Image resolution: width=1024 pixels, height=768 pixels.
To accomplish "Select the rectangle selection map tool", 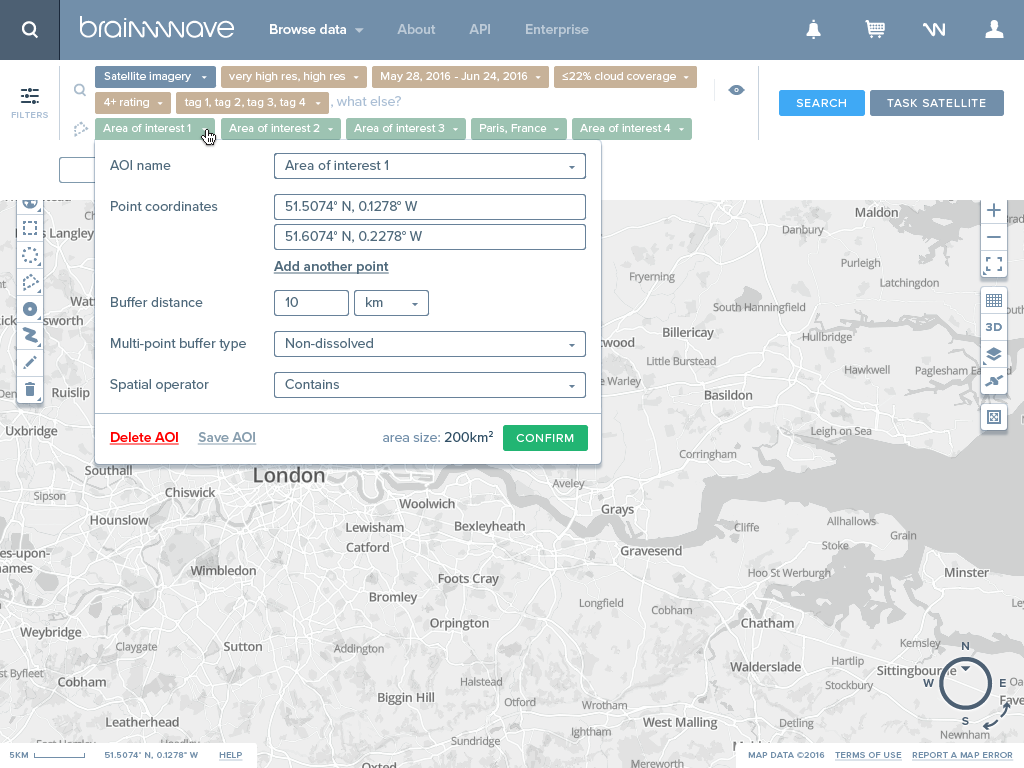I will 29,228.
